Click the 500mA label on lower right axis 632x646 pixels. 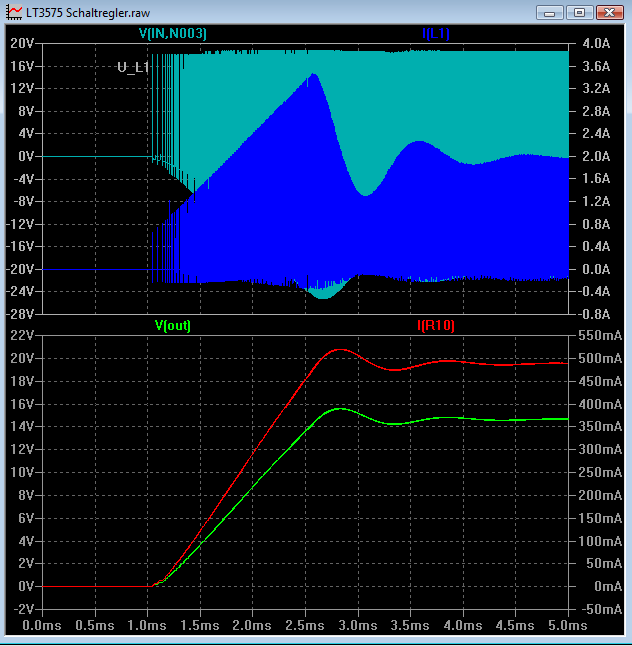tap(600, 358)
